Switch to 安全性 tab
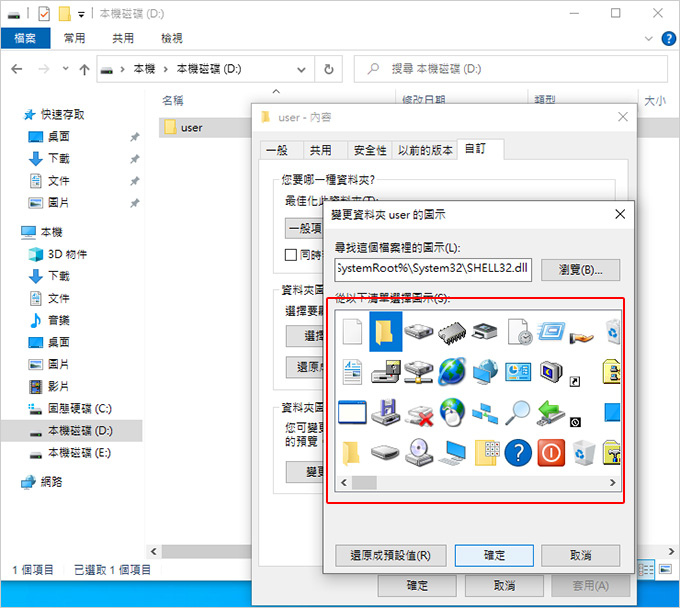 (x=369, y=150)
